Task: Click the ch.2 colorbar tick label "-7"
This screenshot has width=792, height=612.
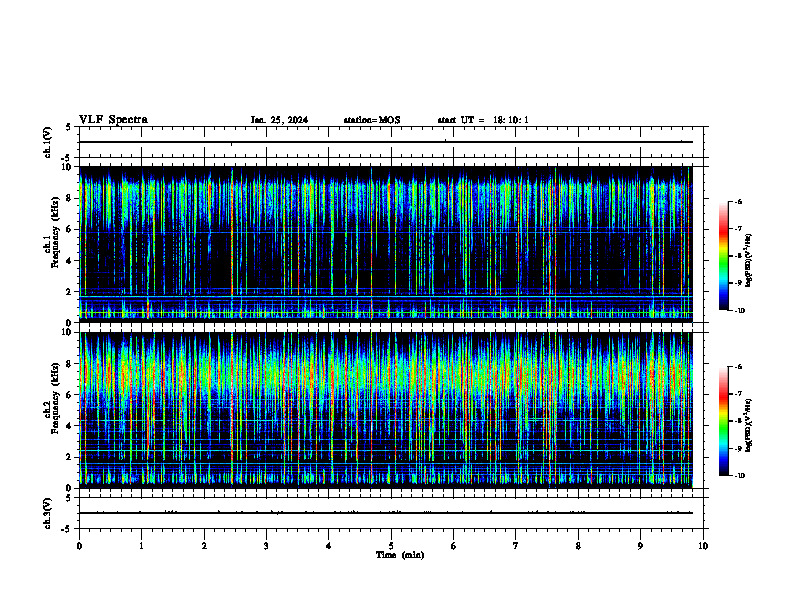Action: pos(738,394)
